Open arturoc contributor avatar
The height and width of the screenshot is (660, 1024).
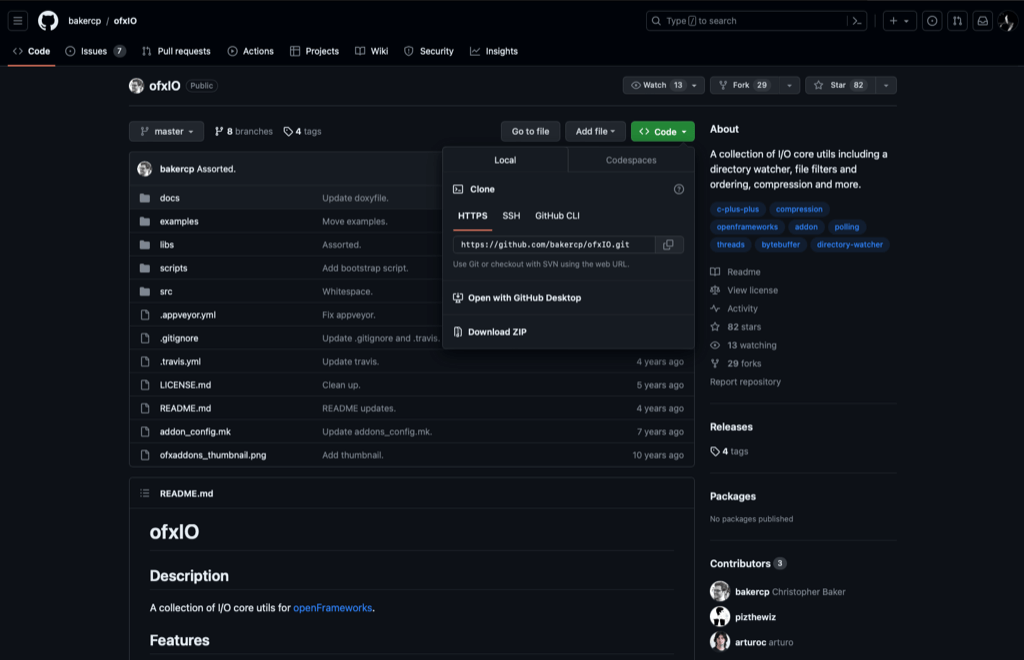click(720, 642)
